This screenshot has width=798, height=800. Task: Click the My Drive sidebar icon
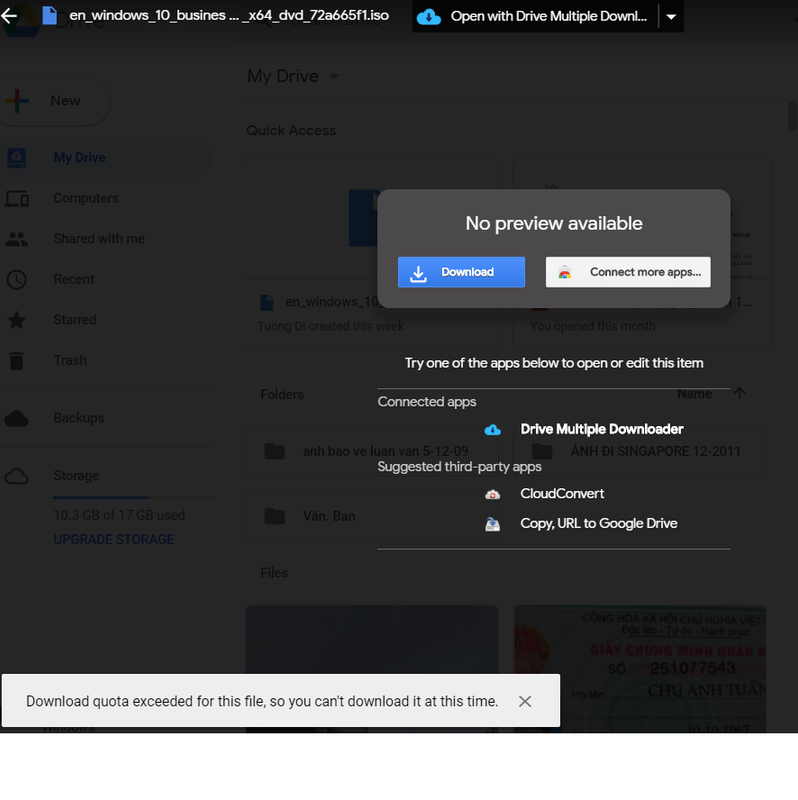[x=17, y=158]
